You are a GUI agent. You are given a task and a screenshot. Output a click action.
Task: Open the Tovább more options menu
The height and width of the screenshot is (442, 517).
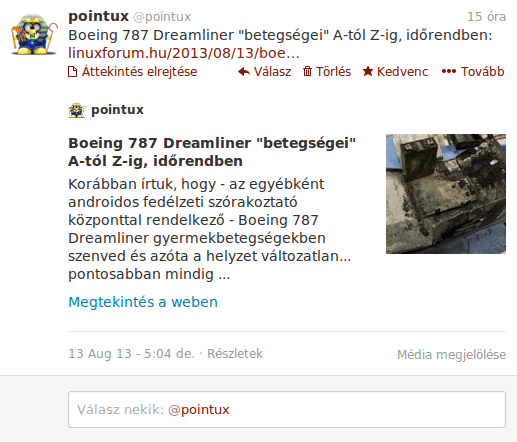[482, 72]
